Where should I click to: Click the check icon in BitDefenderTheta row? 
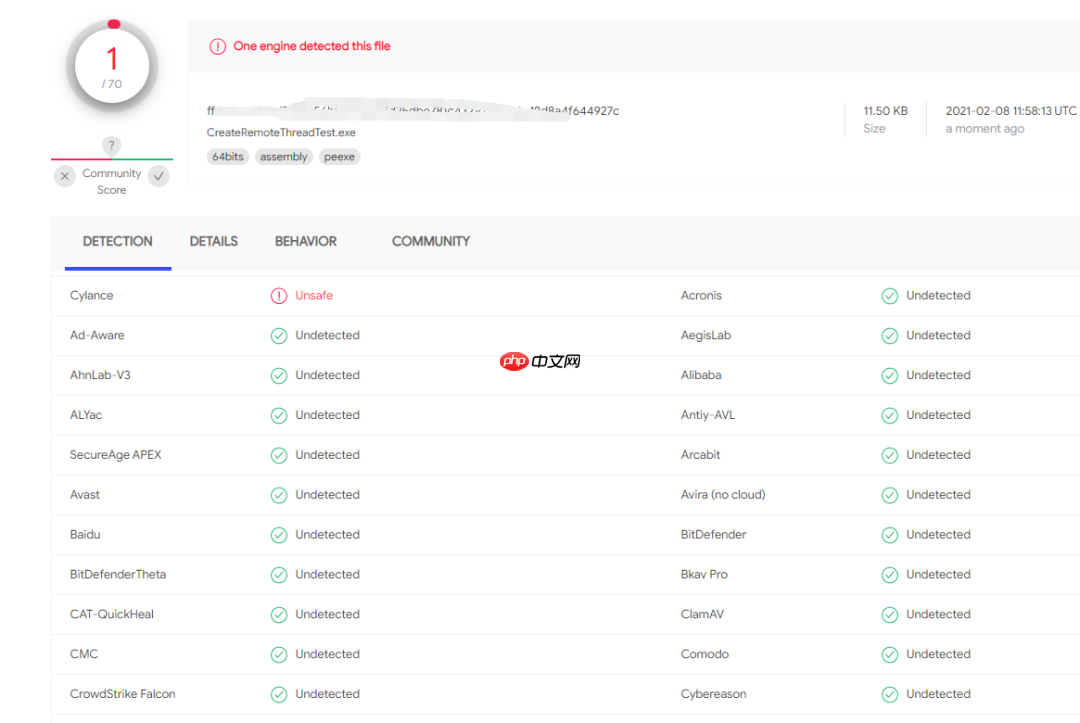pyautogui.click(x=279, y=575)
